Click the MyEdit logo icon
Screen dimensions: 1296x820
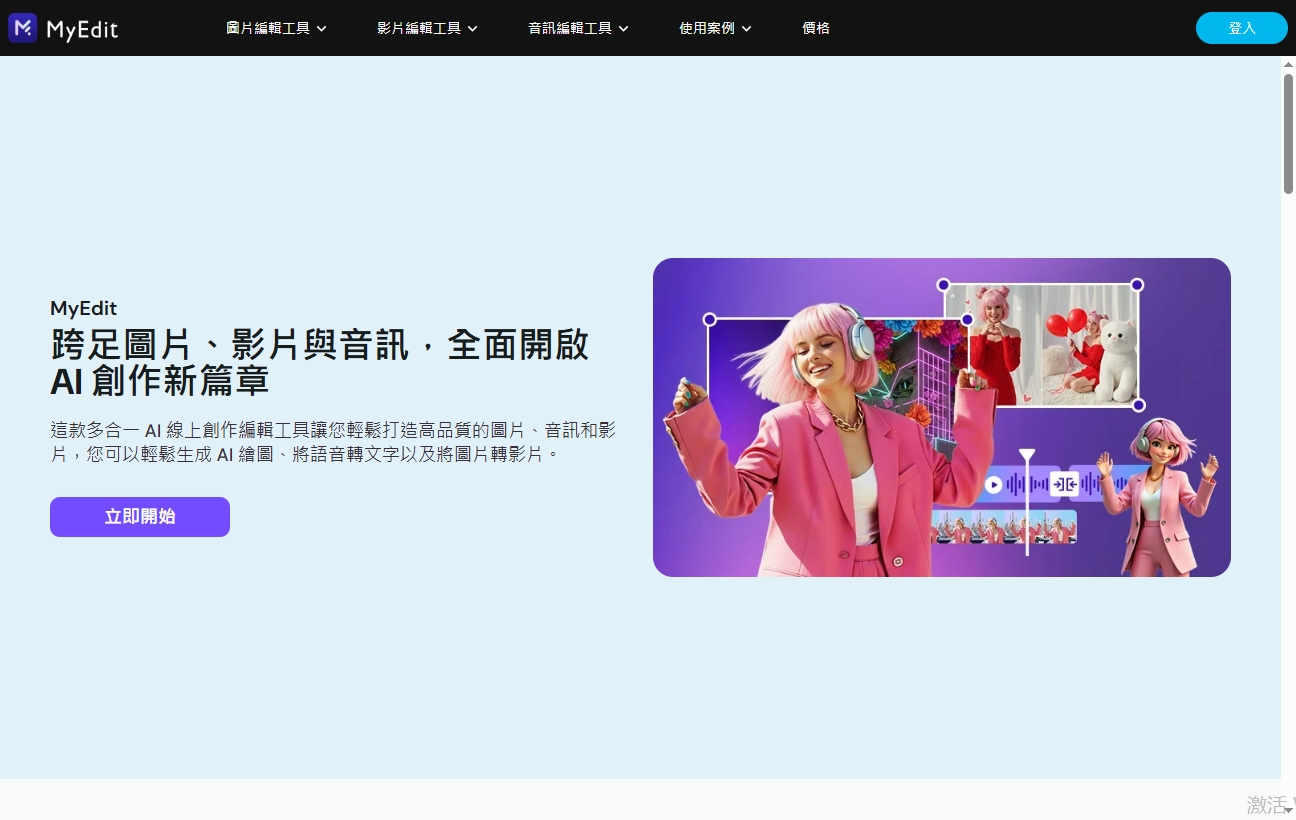[x=23, y=28]
